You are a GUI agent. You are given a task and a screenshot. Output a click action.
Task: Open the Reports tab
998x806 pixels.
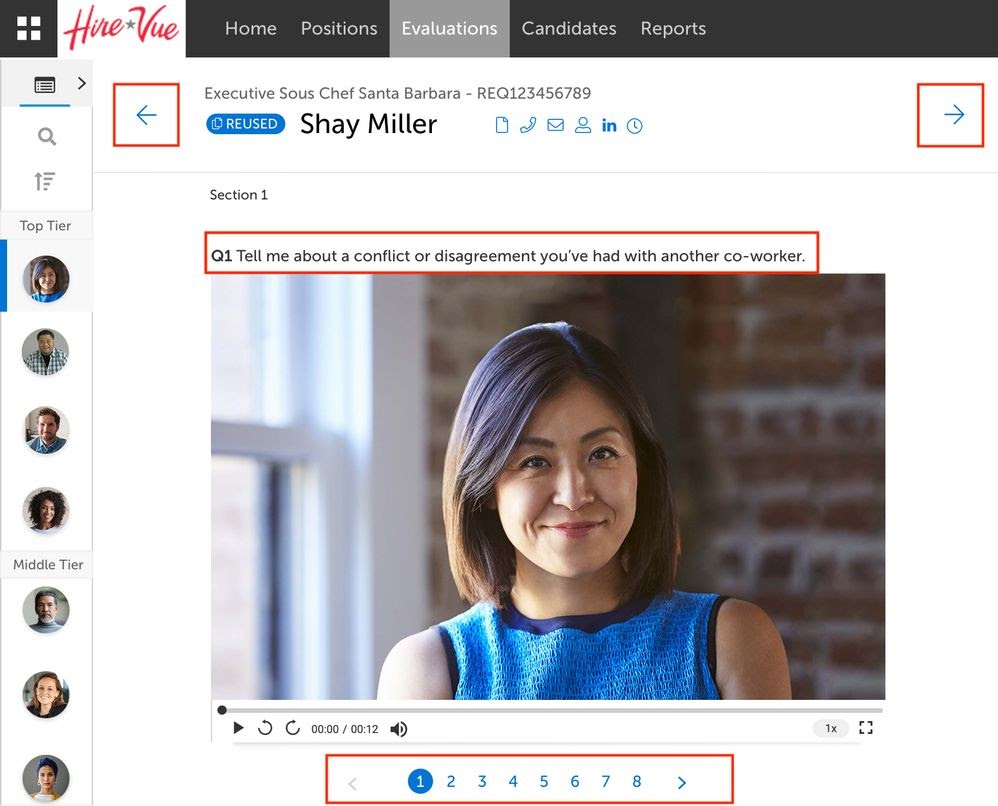[x=673, y=28]
